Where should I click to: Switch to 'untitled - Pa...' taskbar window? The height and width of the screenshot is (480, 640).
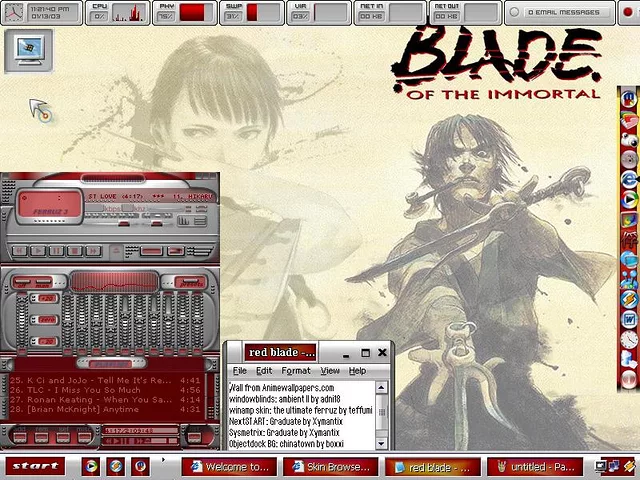[535, 467]
